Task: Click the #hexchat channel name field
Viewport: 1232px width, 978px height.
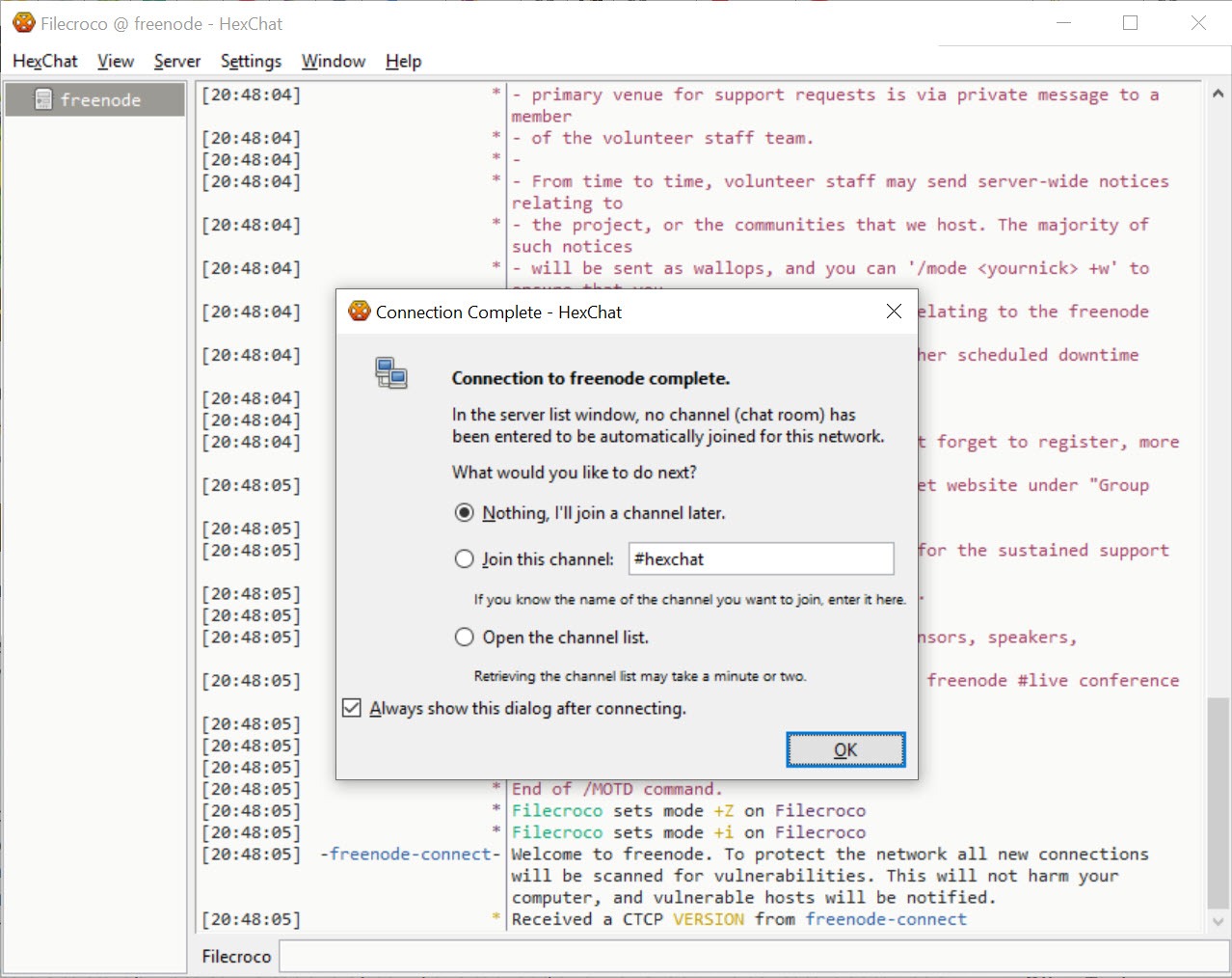Action: click(761, 559)
